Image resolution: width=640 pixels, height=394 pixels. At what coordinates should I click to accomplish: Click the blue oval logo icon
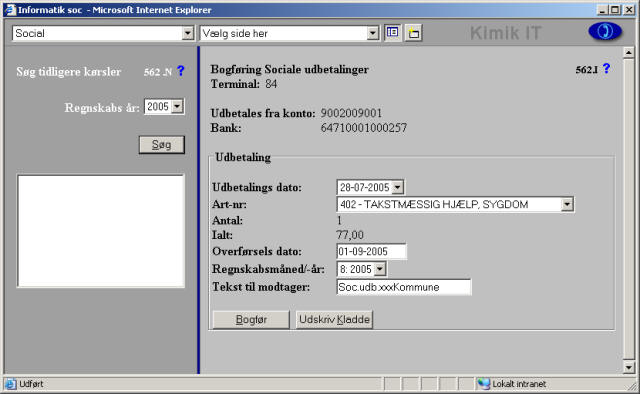(x=605, y=32)
